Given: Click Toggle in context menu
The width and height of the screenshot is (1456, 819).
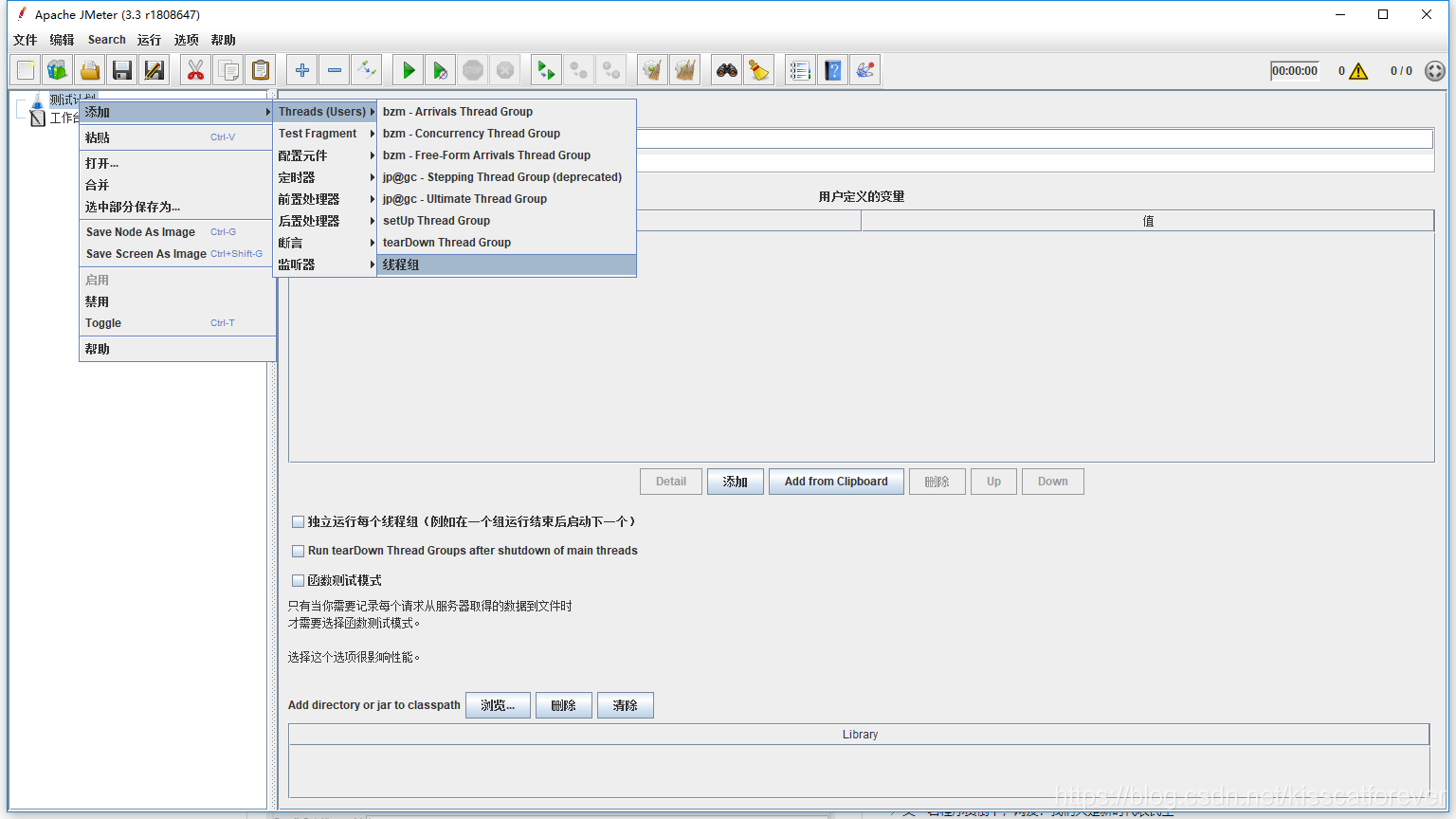Looking at the screenshot, I should coord(177,323).
